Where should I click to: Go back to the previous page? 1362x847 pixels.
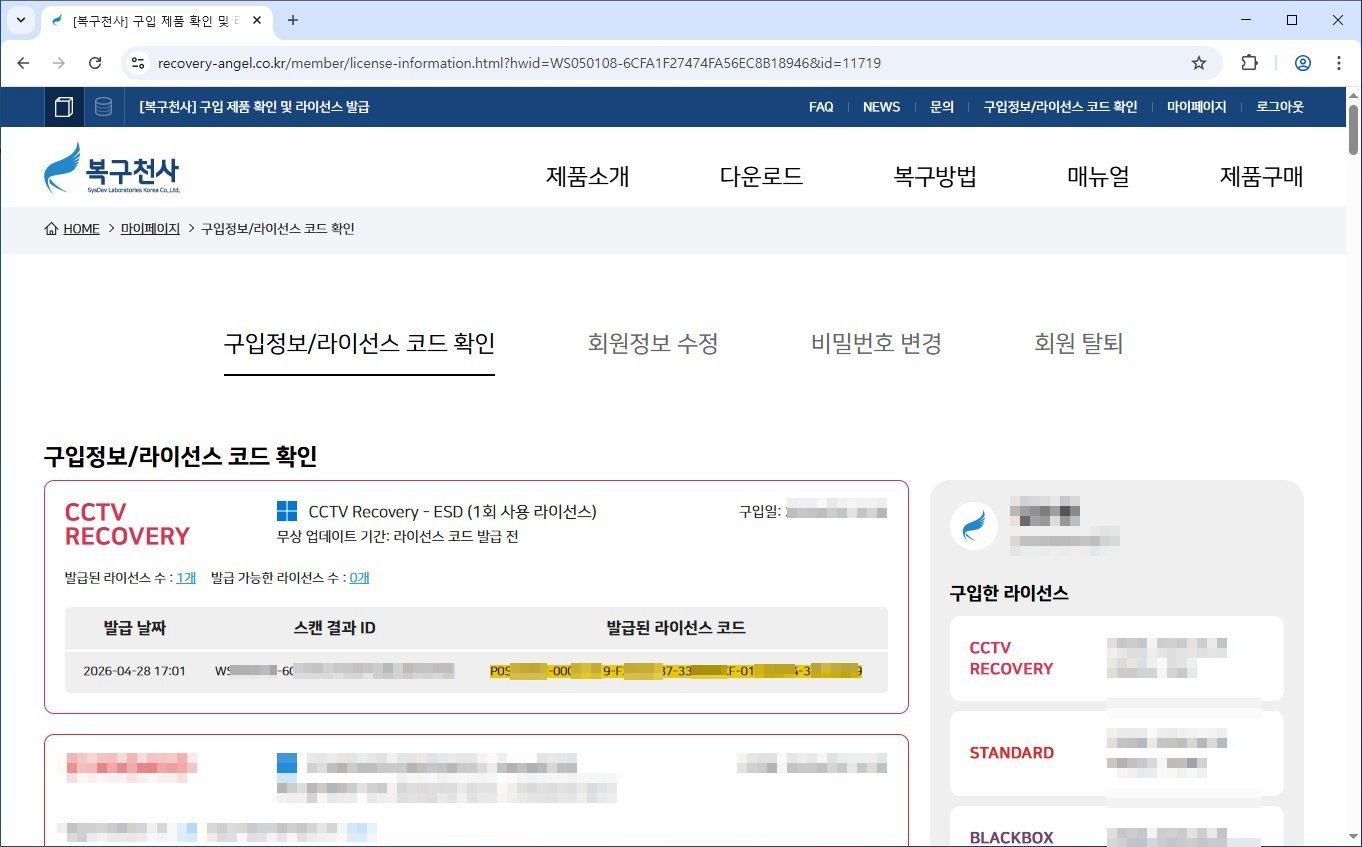click(x=24, y=63)
